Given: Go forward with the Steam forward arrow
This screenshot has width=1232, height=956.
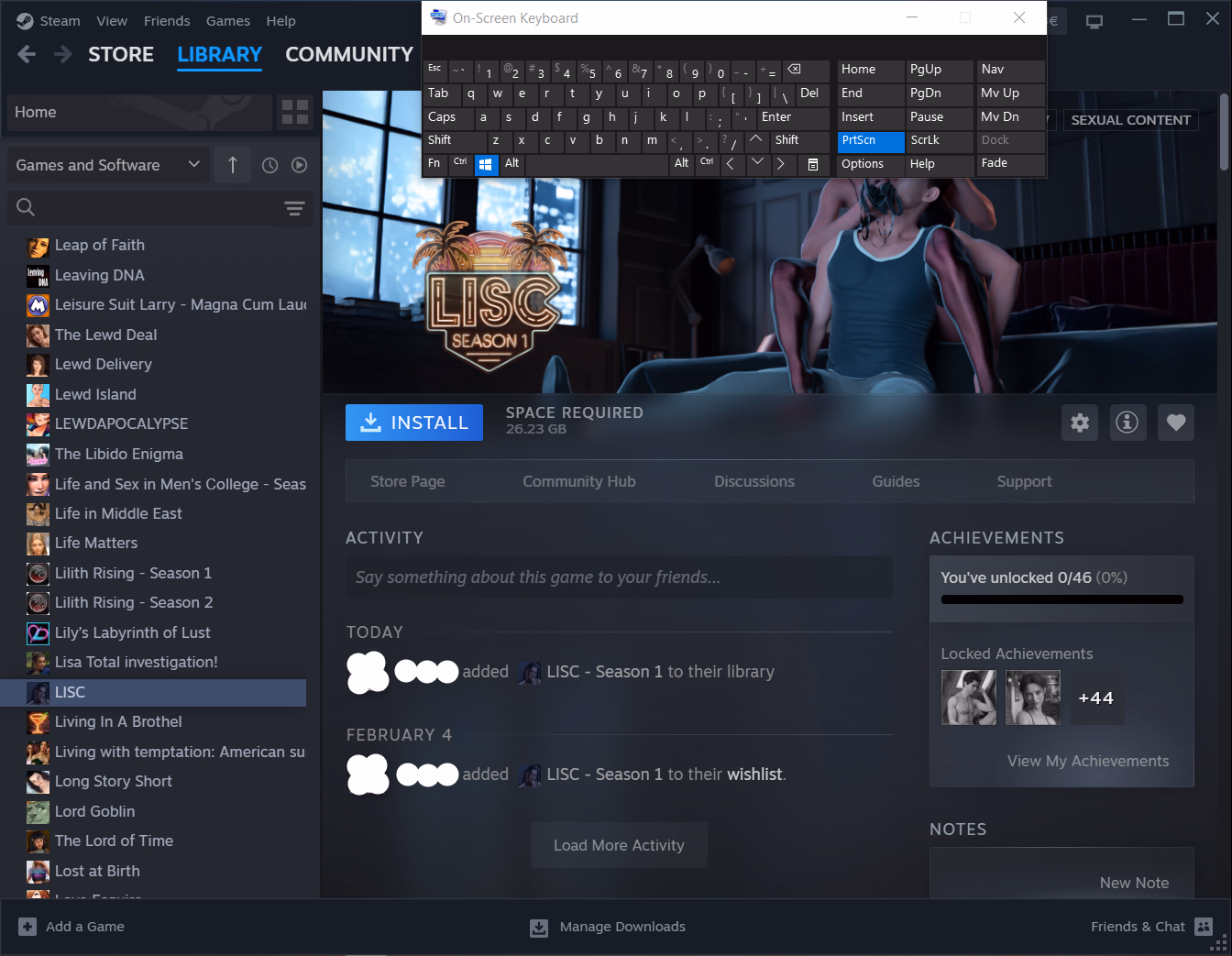Looking at the screenshot, I should point(62,55).
